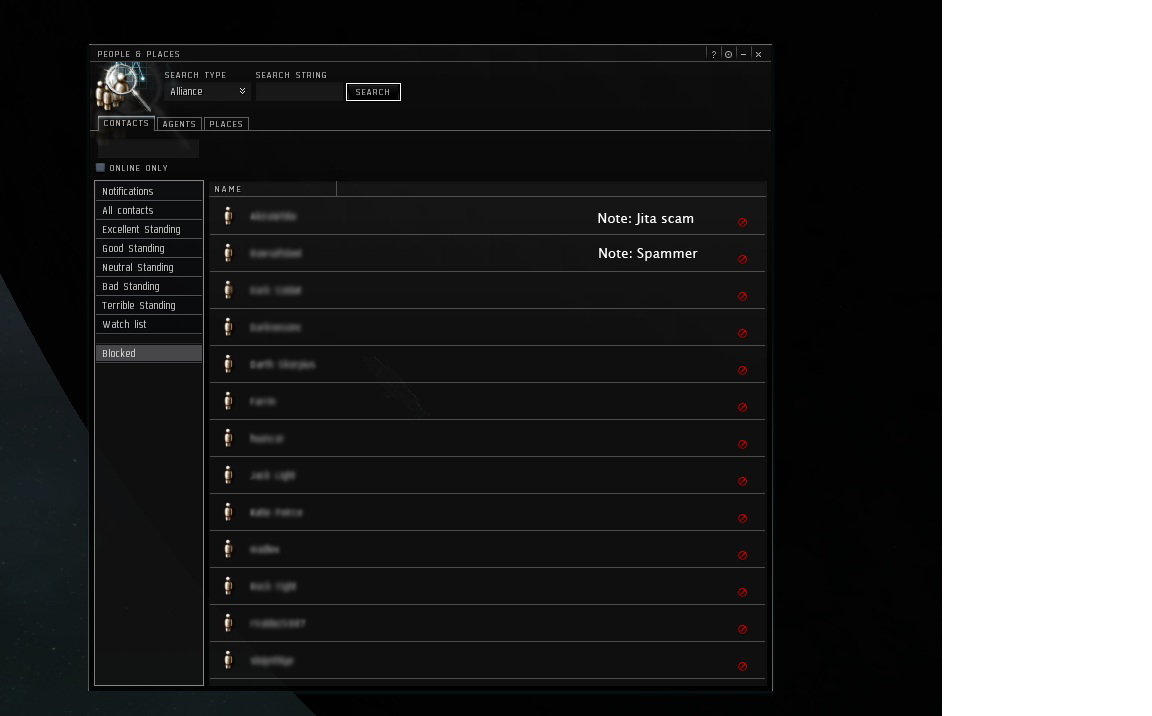The height and width of the screenshot is (716, 1152).
Task: Show Excellent Standing contacts
Action: [149, 229]
